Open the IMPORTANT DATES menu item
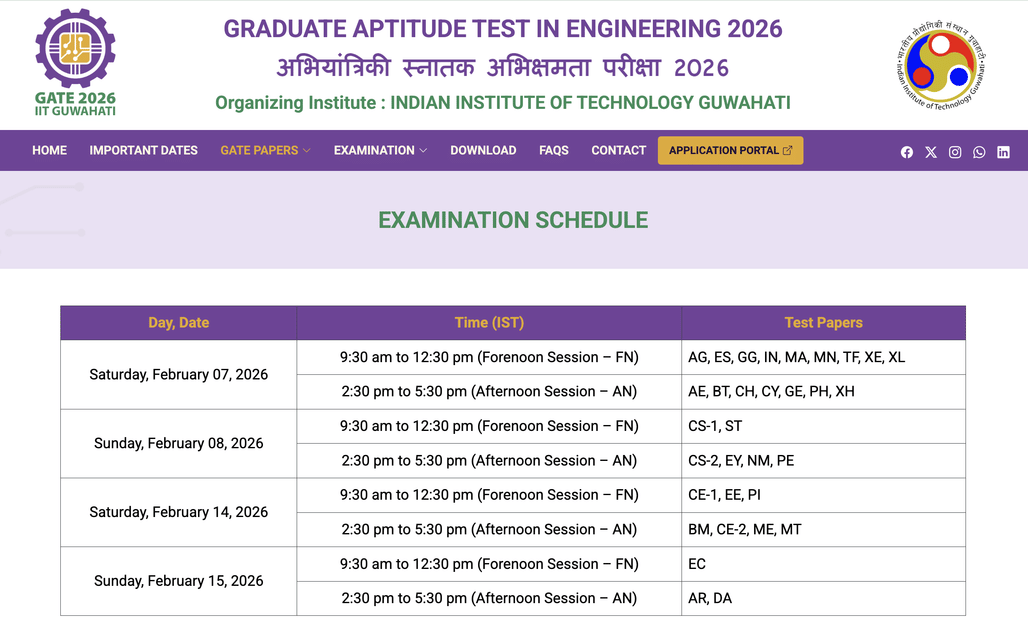The height and width of the screenshot is (639, 1028). [143, 150]
